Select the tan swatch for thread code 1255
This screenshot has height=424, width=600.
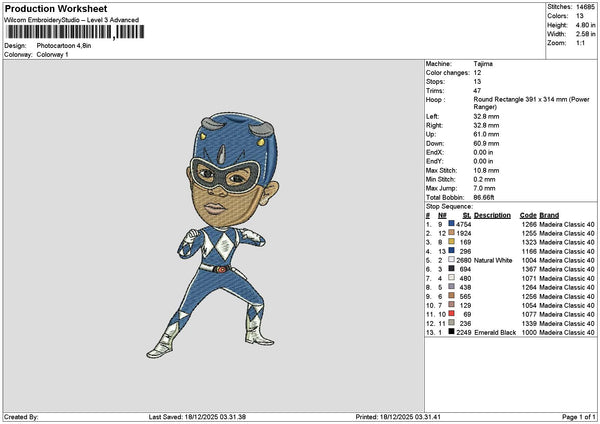pos(452,233)
